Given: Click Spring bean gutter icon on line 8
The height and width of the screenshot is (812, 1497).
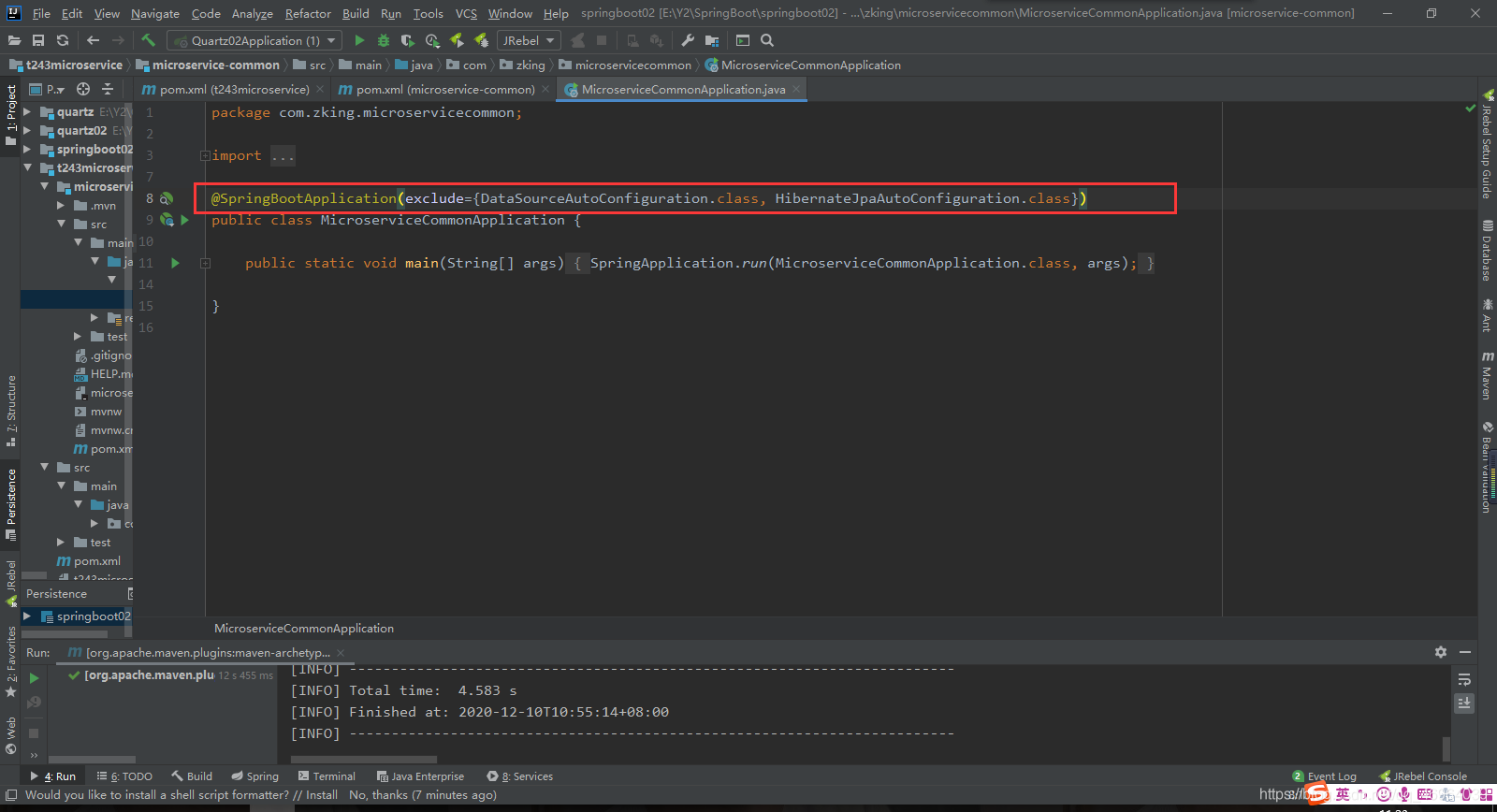Looking at the screenshot, I should point(166,198).
